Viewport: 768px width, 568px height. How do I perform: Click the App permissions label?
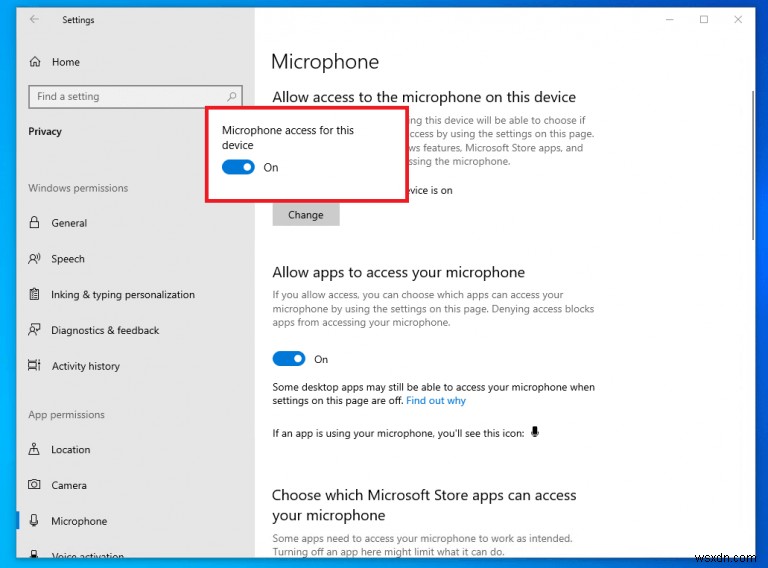click(x=66, y=415)
